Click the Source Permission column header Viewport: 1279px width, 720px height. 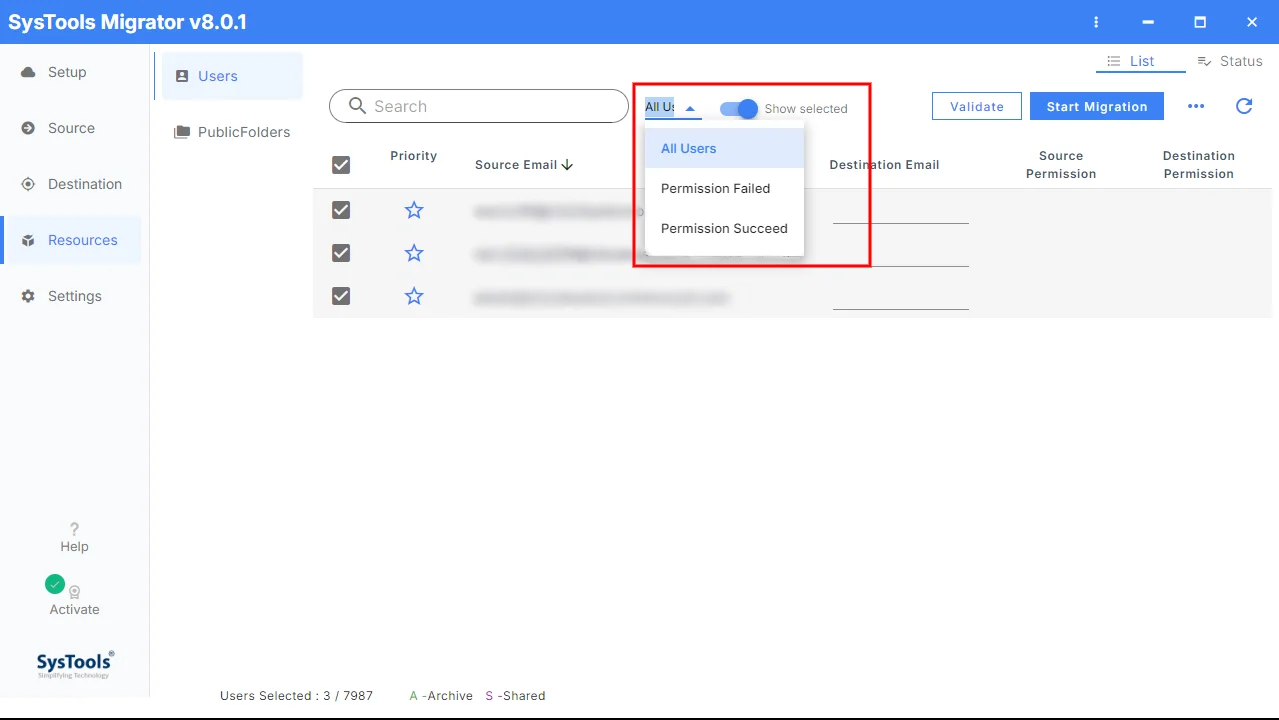pyautogui.click(x=1061, y=165)
